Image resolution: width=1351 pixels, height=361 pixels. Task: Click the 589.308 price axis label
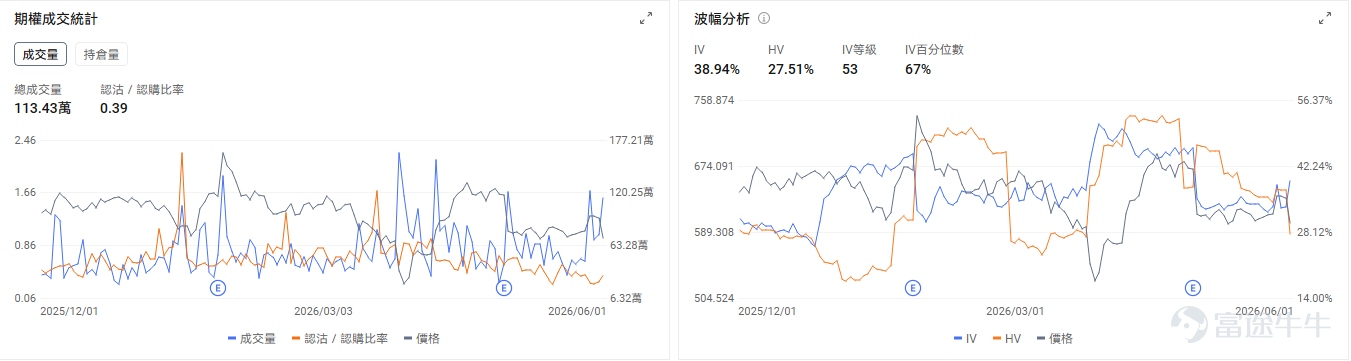coord(713,232)
